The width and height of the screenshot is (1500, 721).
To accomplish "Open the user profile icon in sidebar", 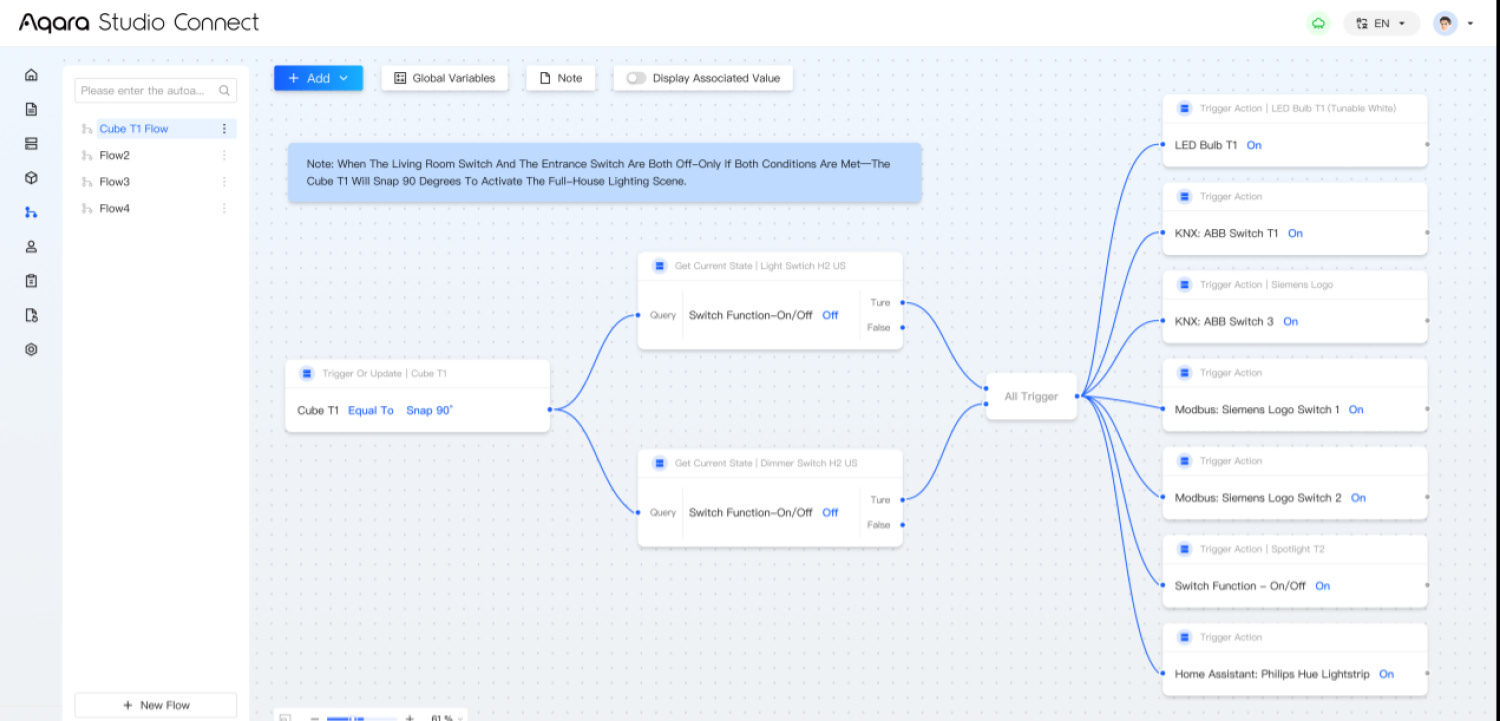I will tap(31, 247).
